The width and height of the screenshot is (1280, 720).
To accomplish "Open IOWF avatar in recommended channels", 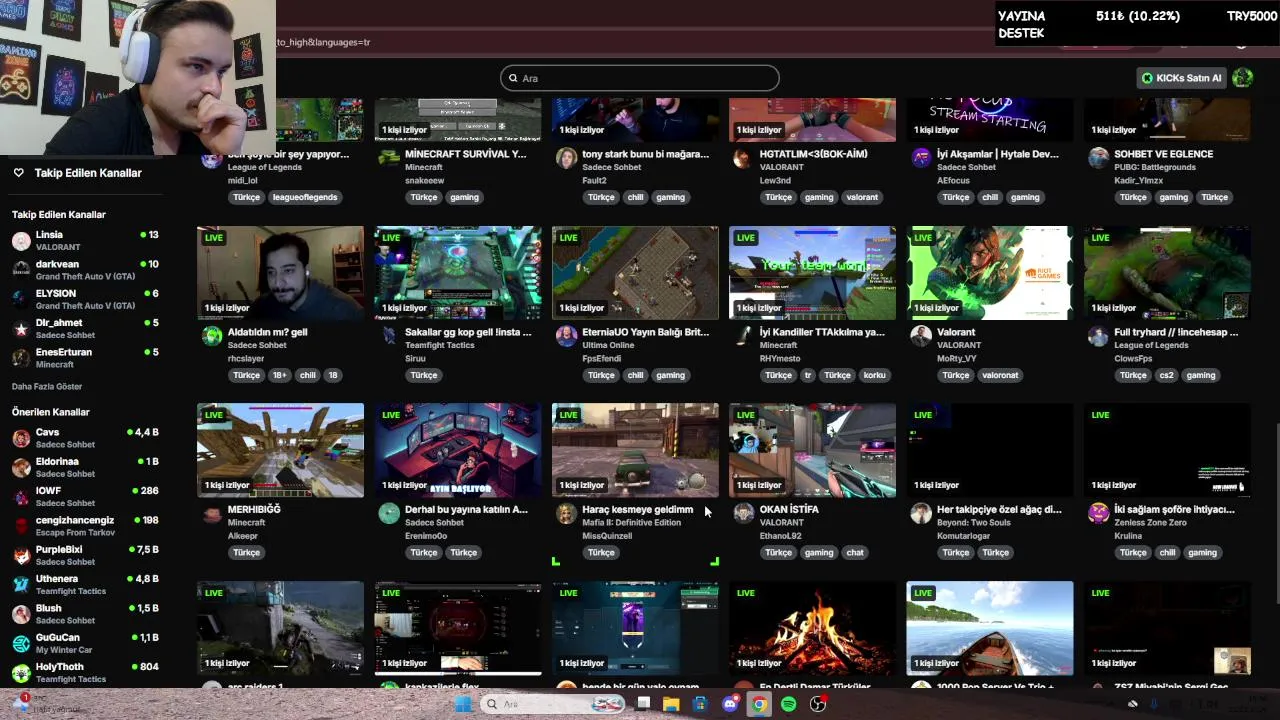I will 21,497.
